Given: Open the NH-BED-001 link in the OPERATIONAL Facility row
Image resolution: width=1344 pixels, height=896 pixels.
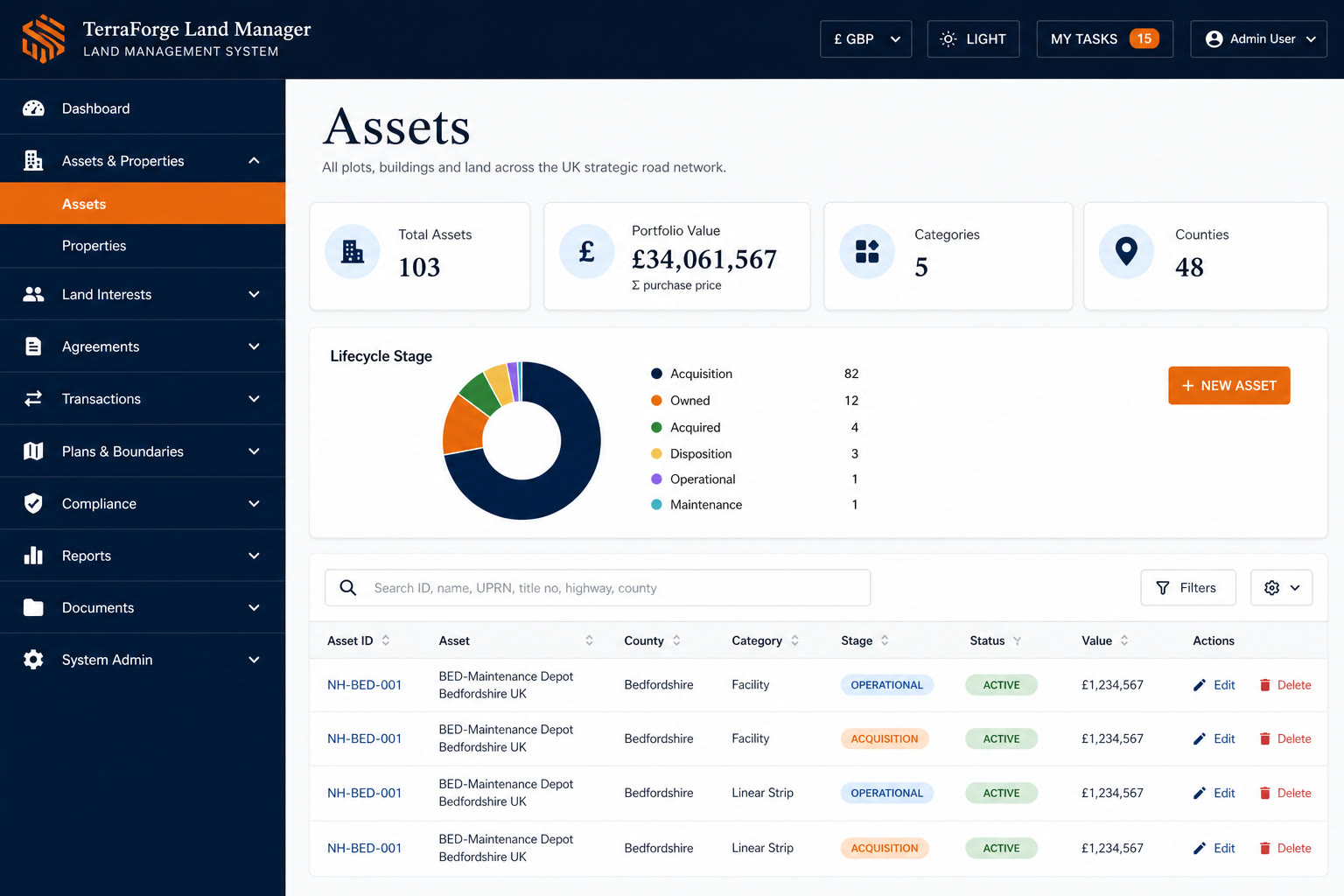Looking at the screenshot, I should [364, 685].
